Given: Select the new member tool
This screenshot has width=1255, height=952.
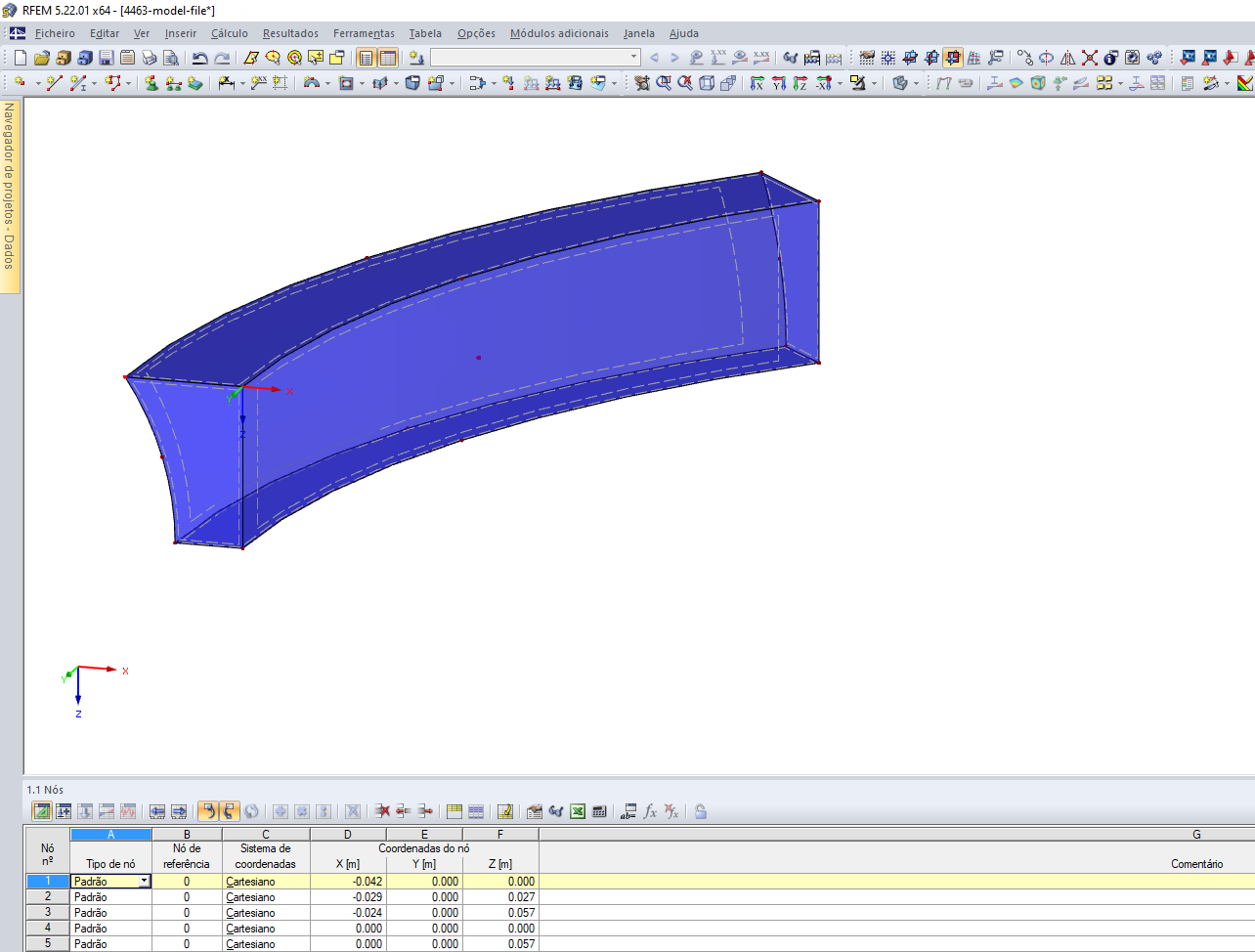Looking at the screenshot, I should (x=78, y=83).
